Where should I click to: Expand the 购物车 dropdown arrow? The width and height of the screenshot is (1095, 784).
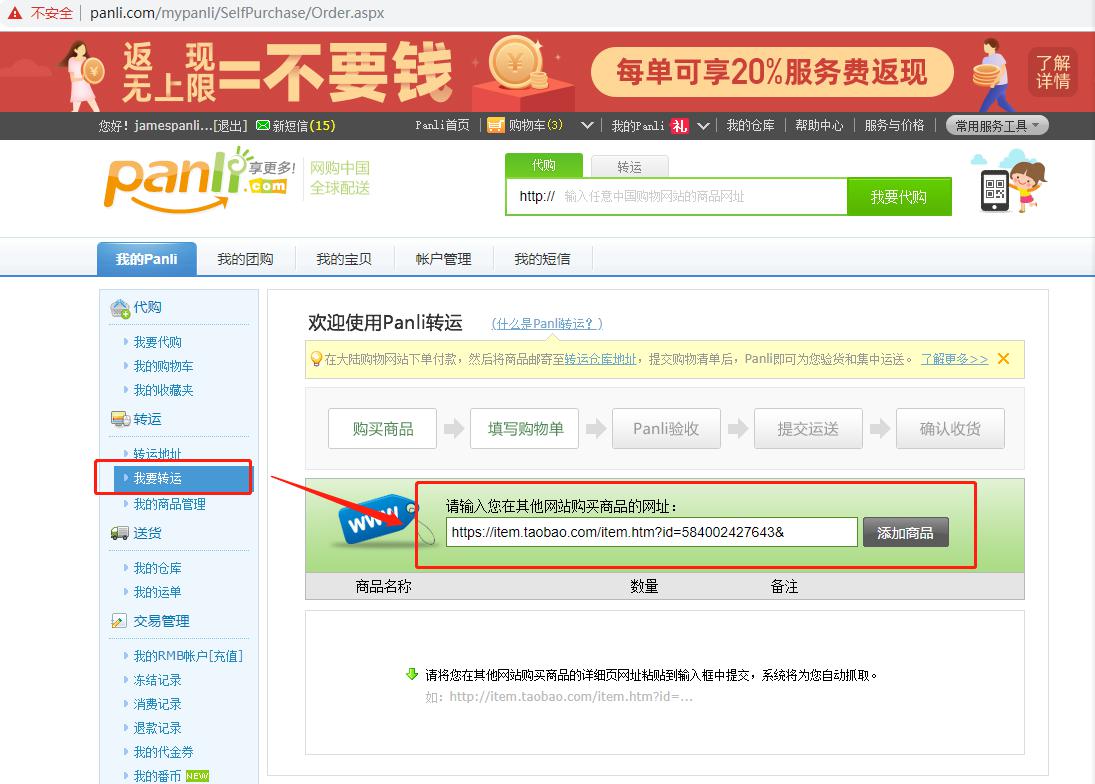point(588,126)
